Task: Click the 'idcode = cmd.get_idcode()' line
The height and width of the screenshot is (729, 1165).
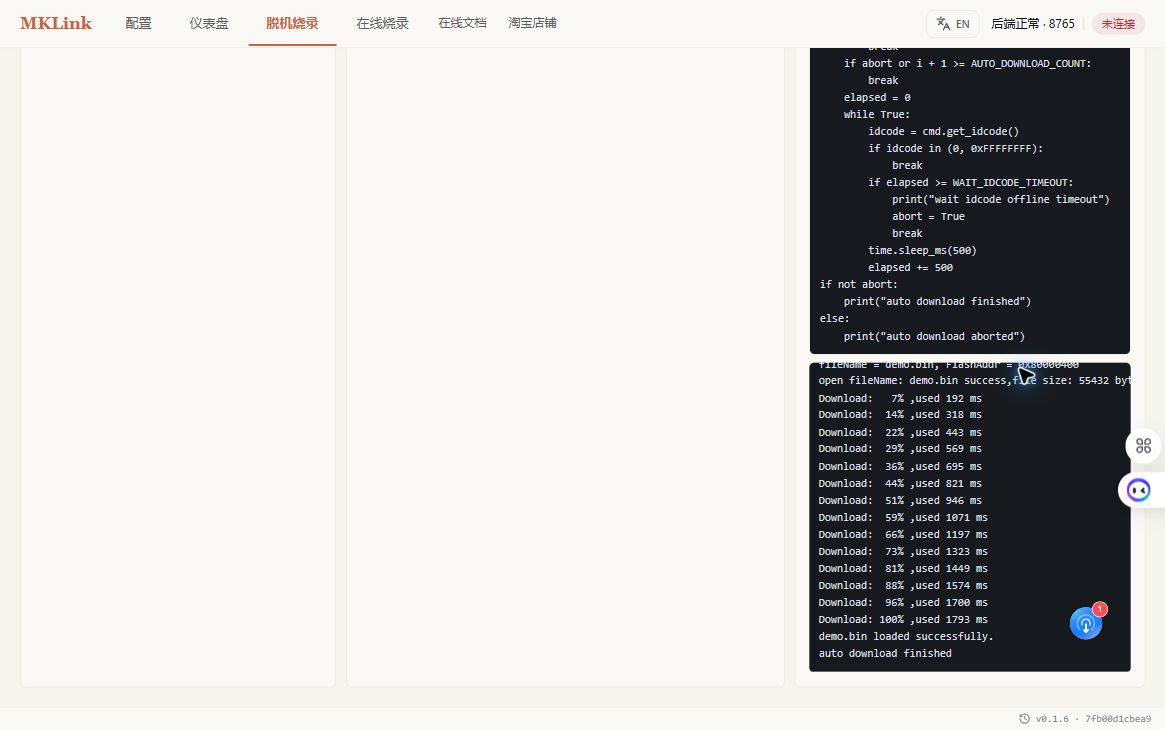Action: tap(944, 132)
